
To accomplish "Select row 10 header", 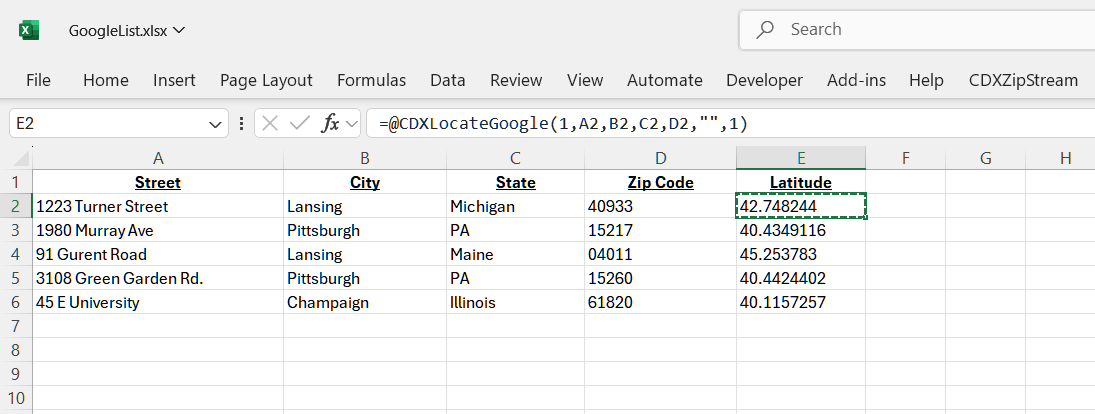I will [16, 399].
